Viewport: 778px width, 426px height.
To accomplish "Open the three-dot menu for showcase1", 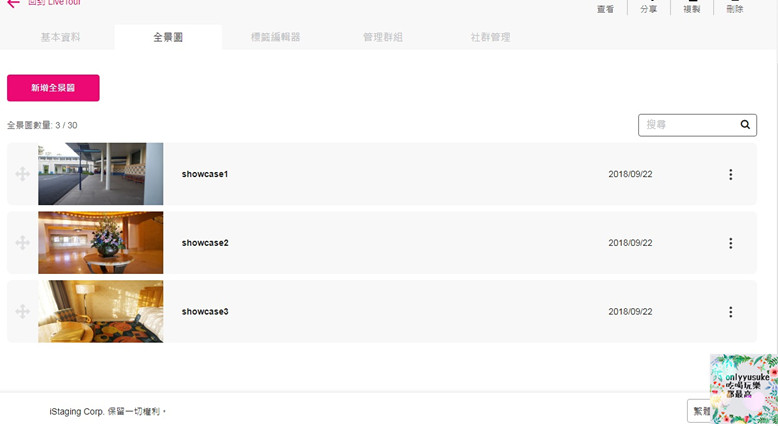I will (x=730, y=174).
